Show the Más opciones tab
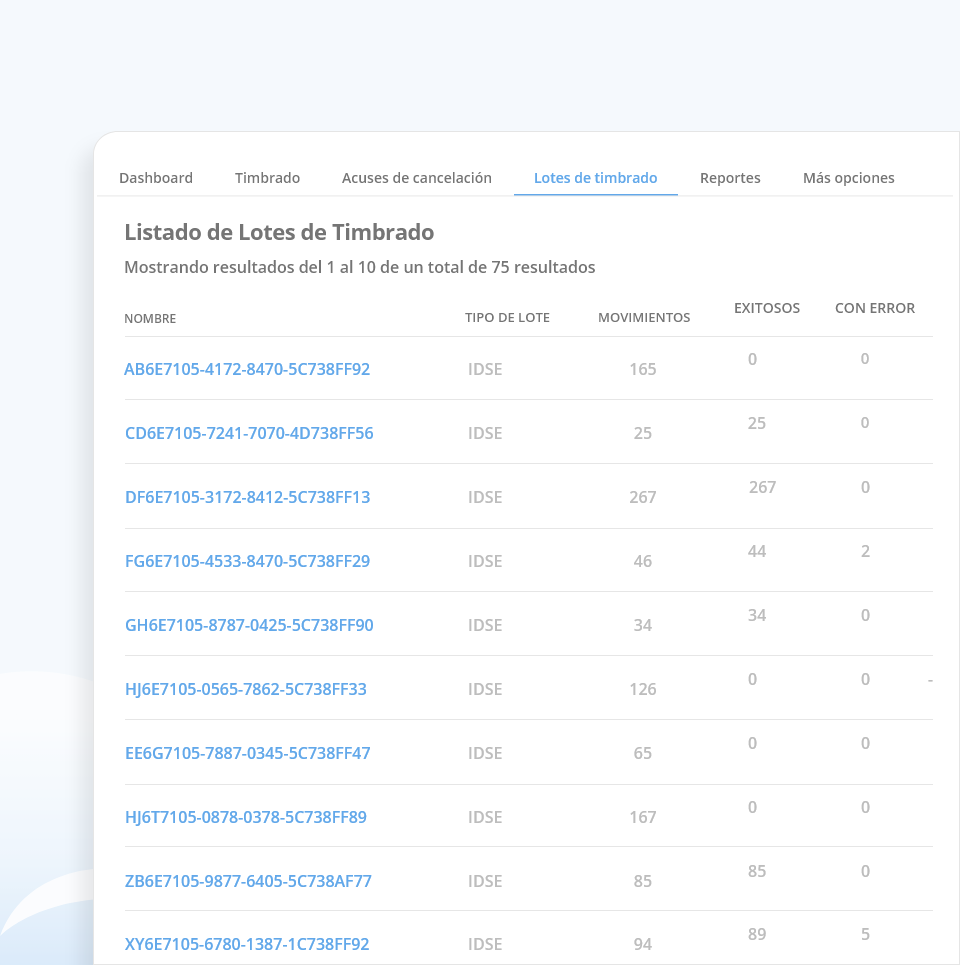Viewport: 960px width, 965px height. pos(849,178)
